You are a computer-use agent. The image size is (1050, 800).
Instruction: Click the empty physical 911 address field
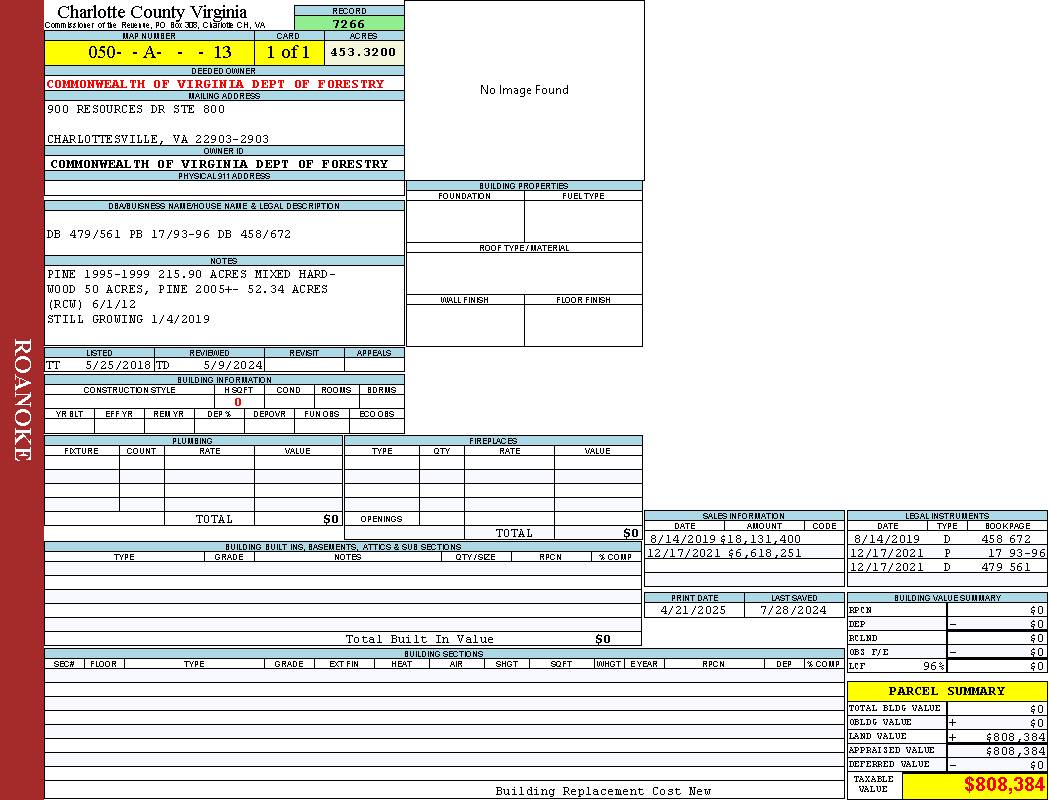pyautogui.click(x=224, y=188)
